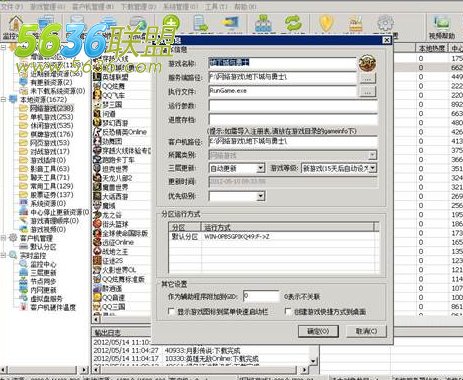Click the yellow shield toolbar icon
This screenshot has width=463, height=380.
click(x=326, y=23)
